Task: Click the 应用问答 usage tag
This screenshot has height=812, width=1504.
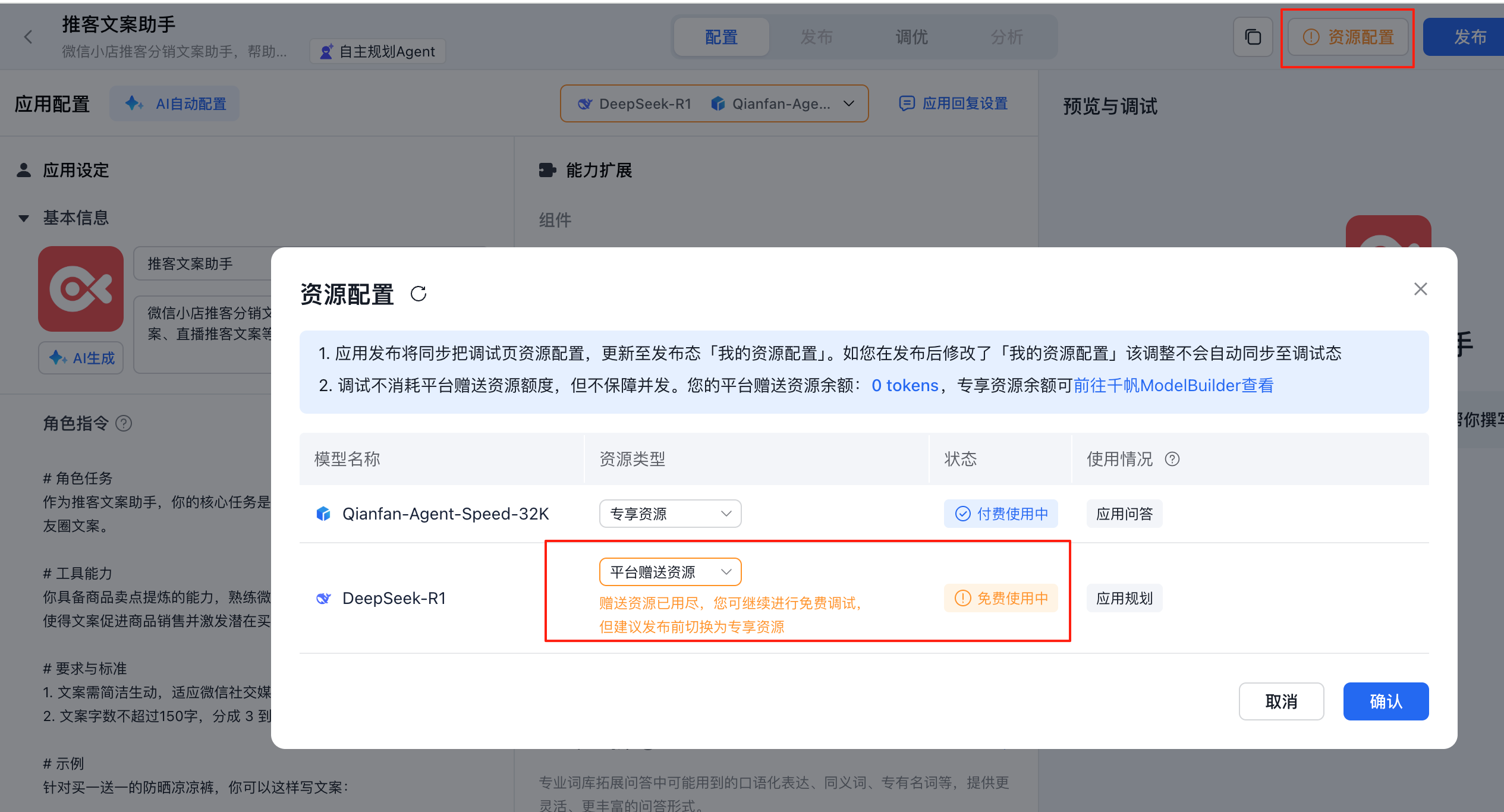Action: pos(1124,514)
